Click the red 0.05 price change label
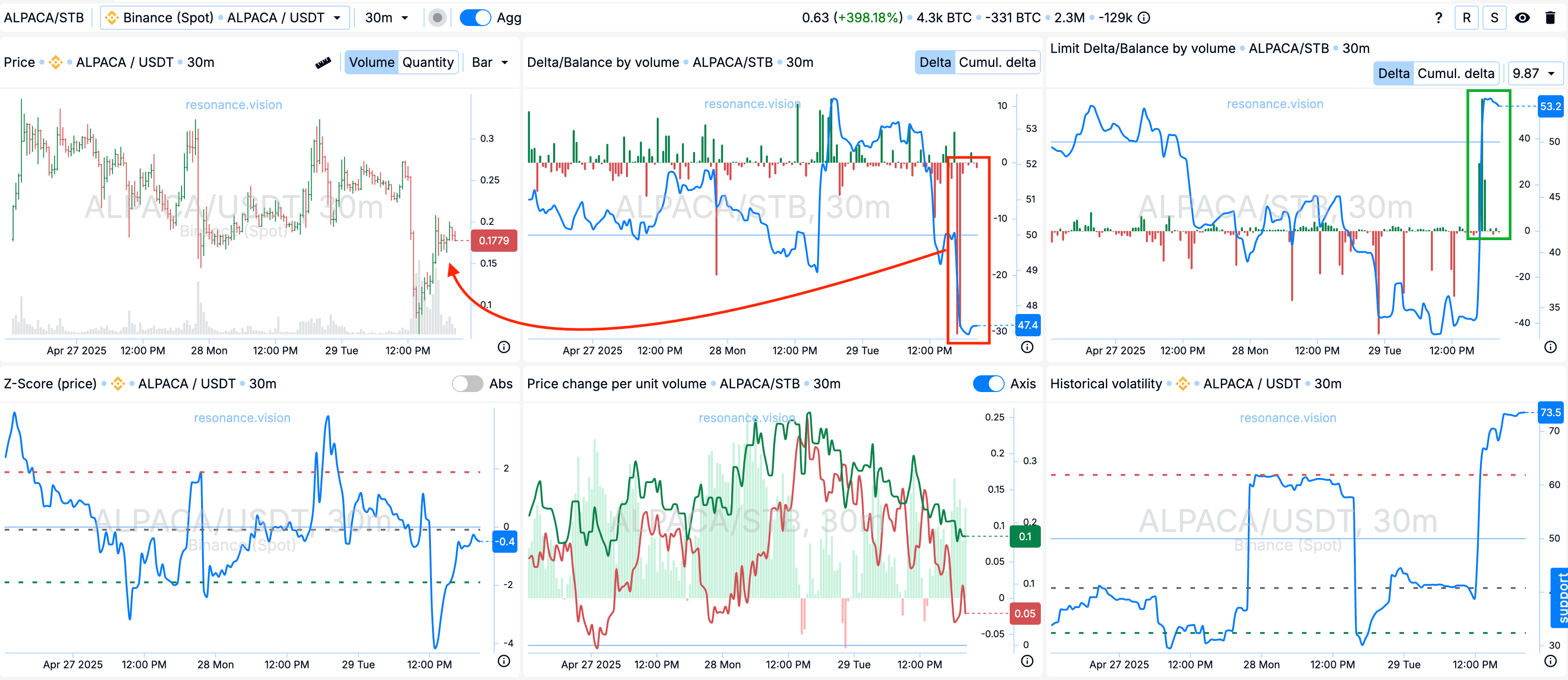Screen dimensions: 1568x680 1025,614
